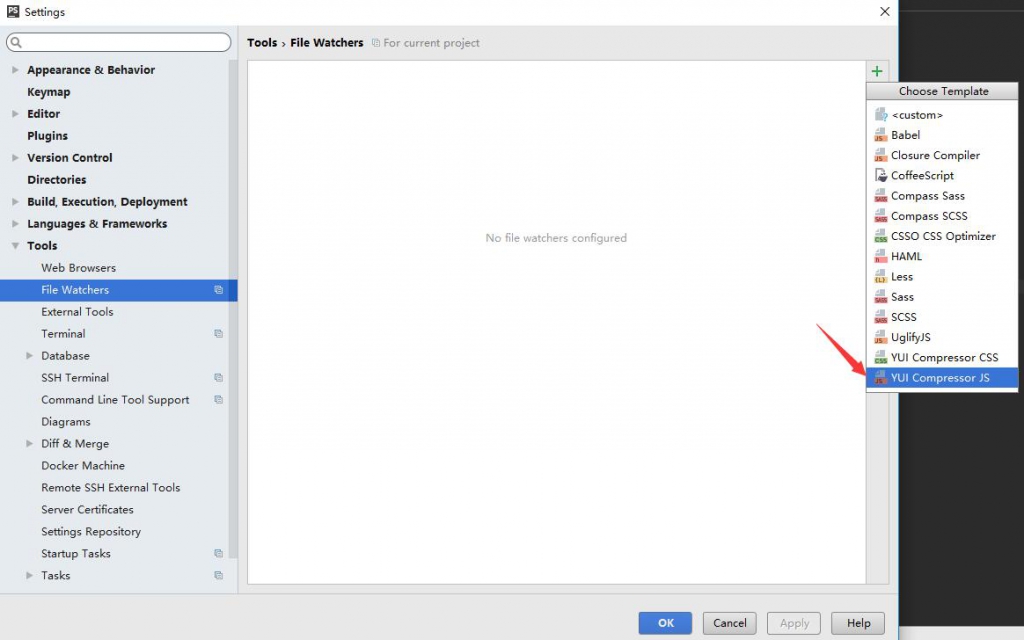1024x640 pixels.
Task: Close the Settings dialog window
Action: [885, 12]
